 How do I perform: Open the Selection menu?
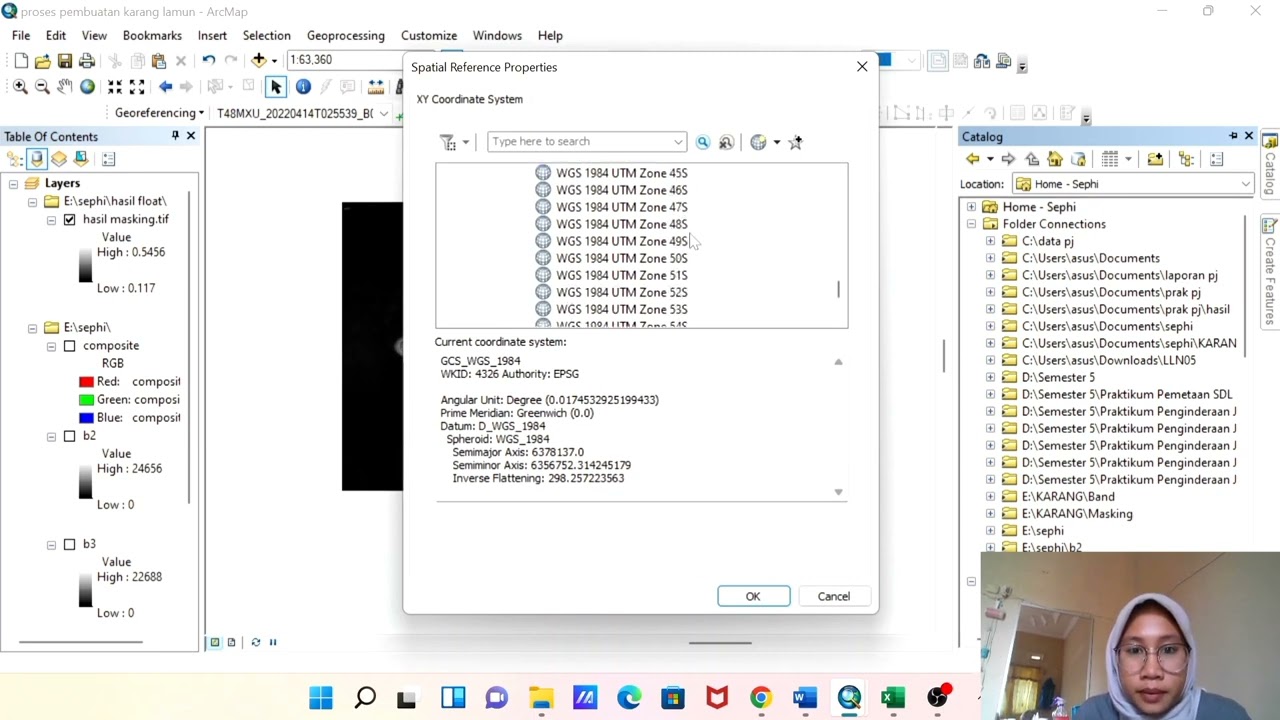[x=266, y=35]
